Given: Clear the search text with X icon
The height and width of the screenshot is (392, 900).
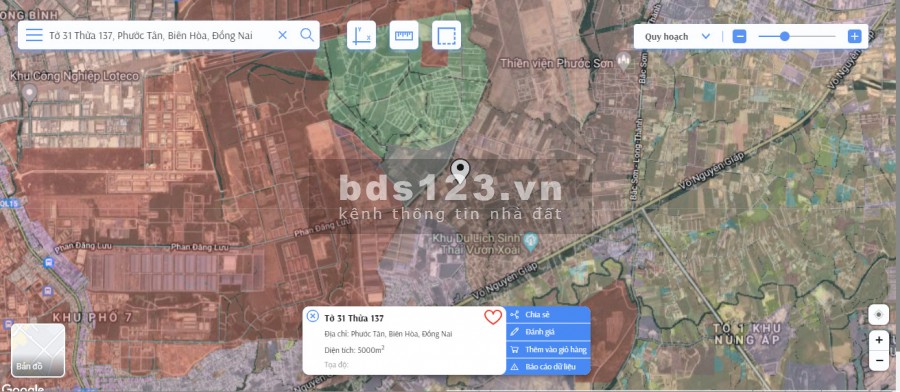Looking at the screenshot, I should 282,35.
